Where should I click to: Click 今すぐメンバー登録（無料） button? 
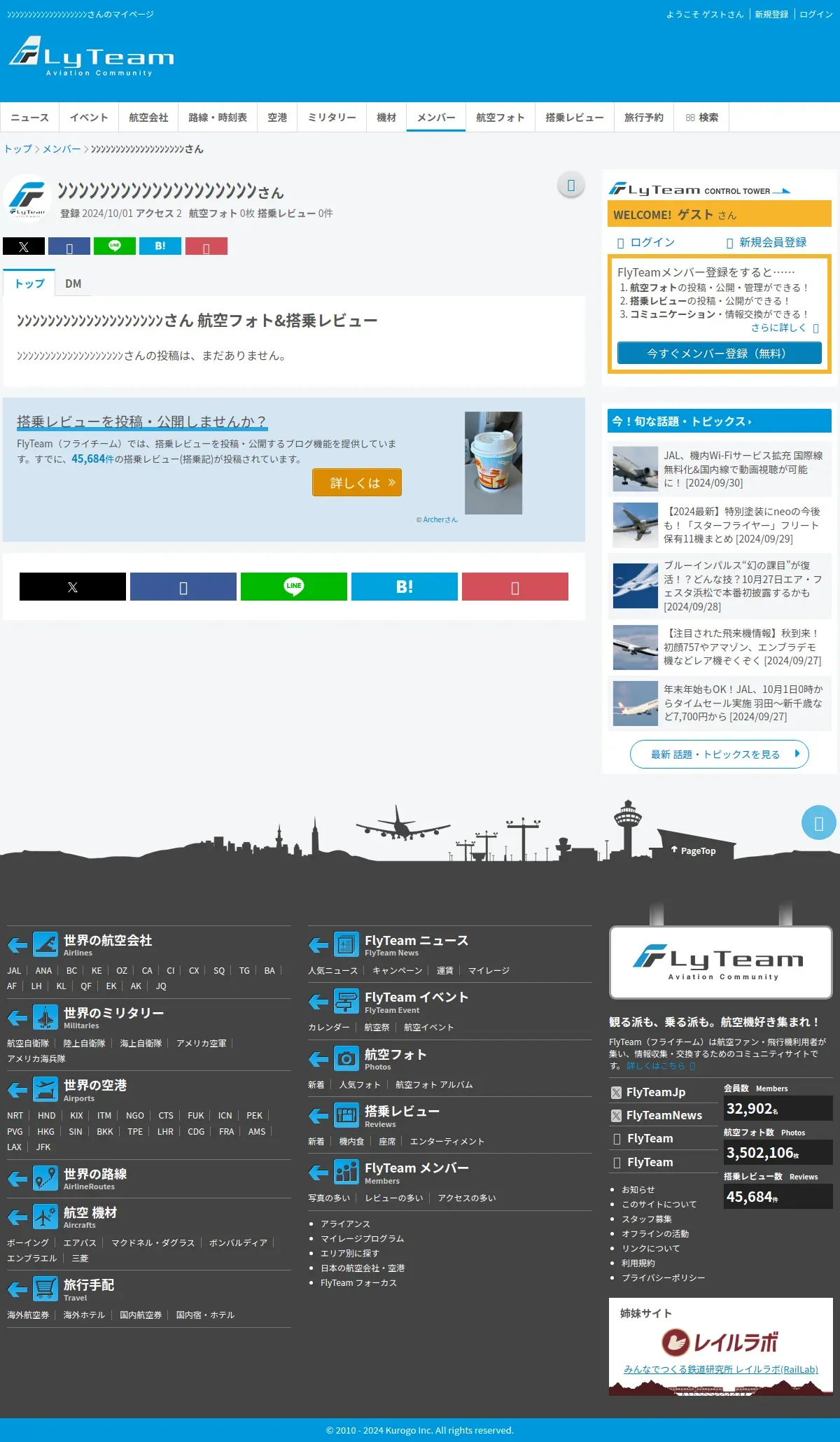(720, 353)
